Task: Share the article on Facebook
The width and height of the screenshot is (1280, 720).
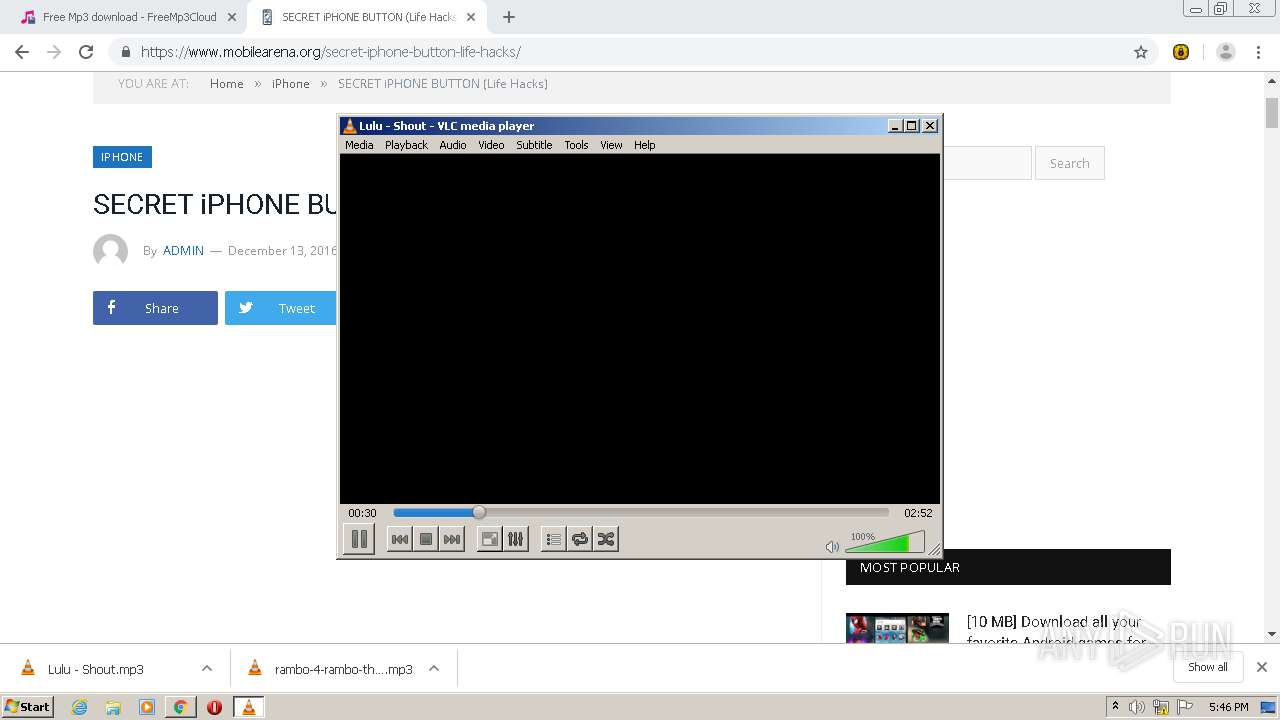Action: click(155, 308)
